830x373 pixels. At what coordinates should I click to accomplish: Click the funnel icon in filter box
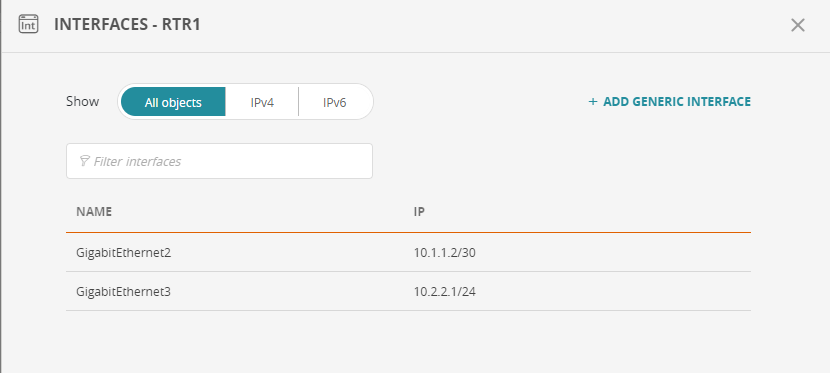(84, 161)
